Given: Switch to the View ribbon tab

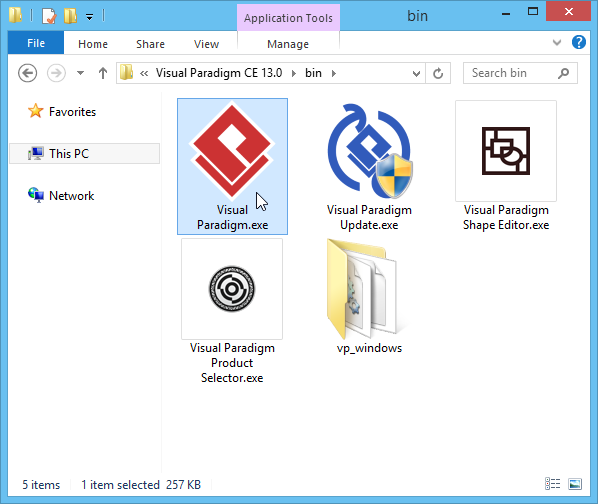Looking at the screenshot, I should click(206, 44).
